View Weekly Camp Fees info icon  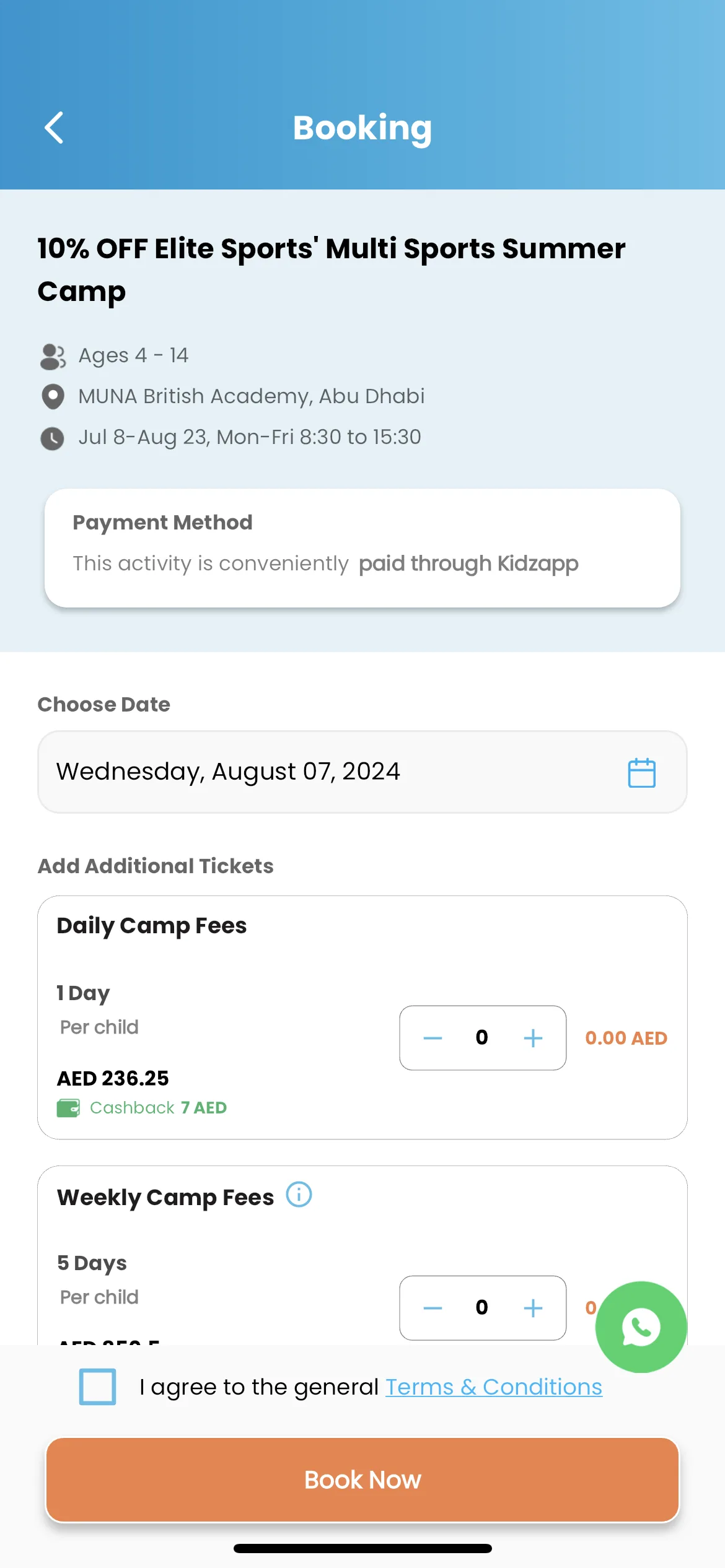299,1194
